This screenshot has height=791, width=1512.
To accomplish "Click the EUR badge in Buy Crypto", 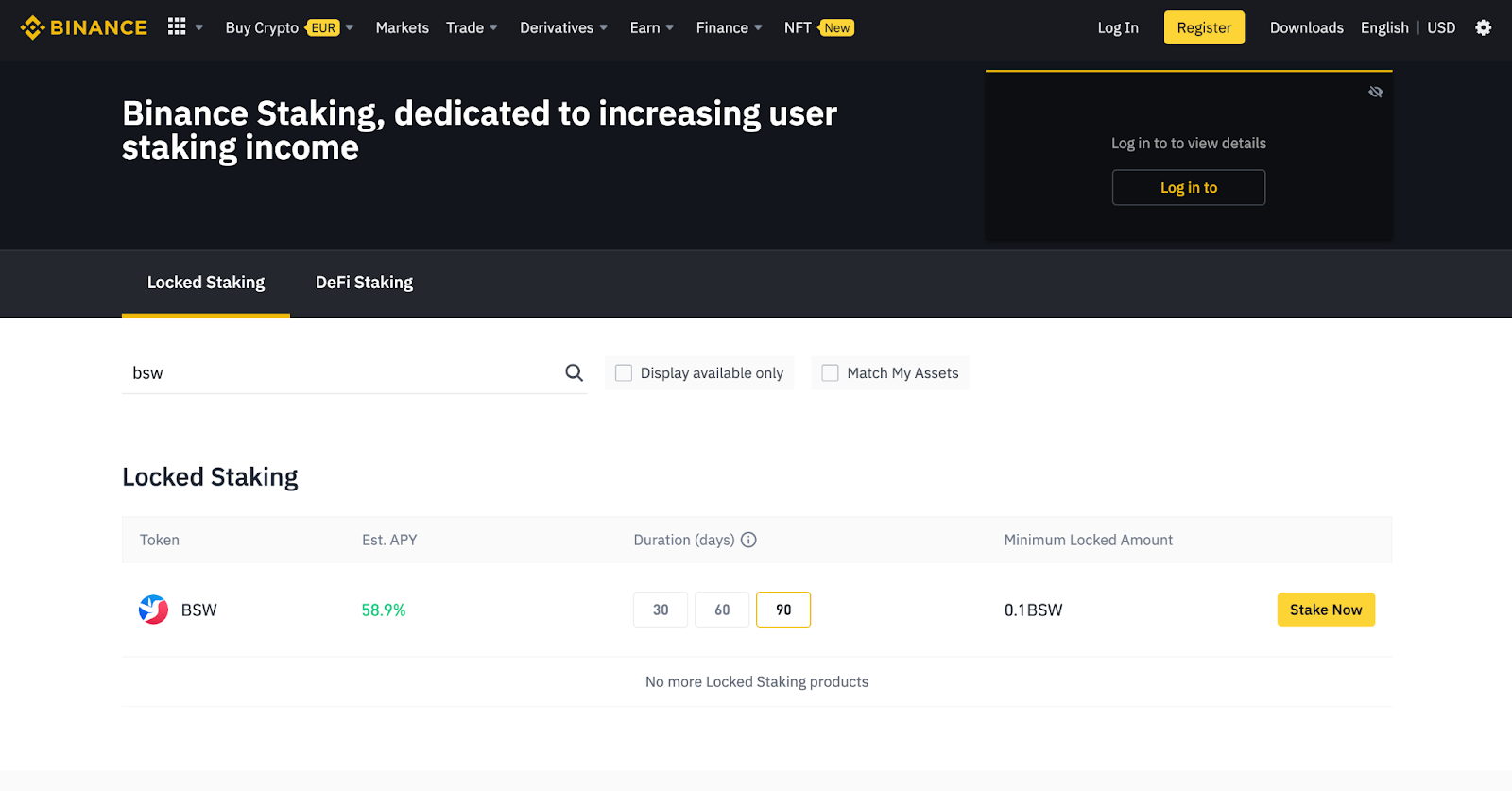I will point(323,27).
